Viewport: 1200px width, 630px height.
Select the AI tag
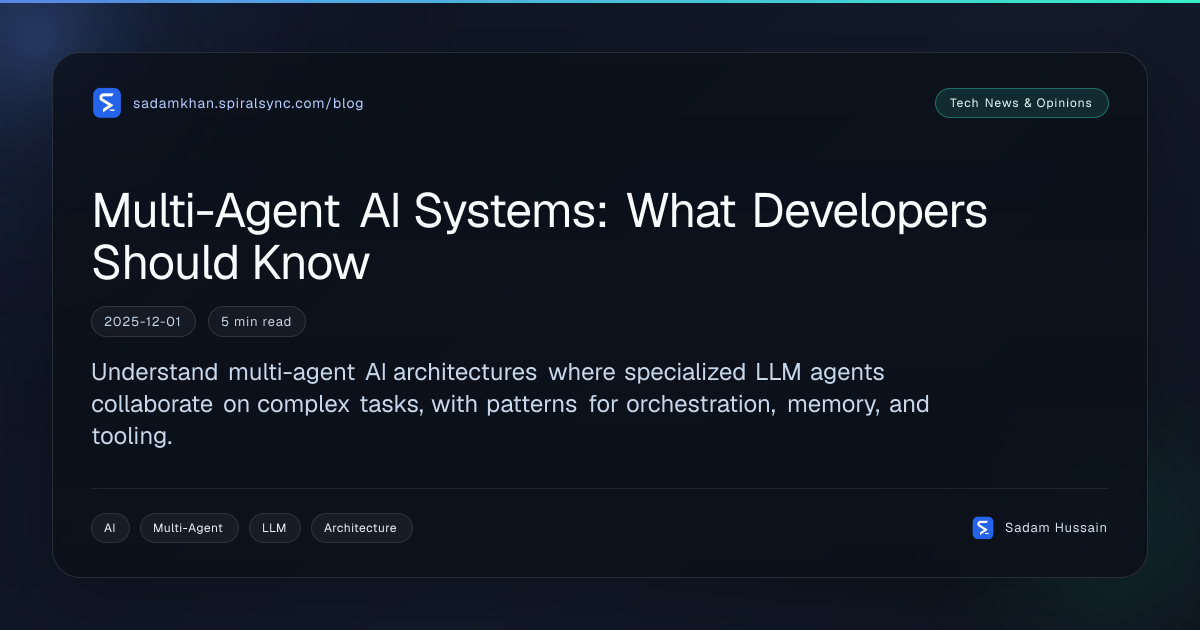[110, 528]
